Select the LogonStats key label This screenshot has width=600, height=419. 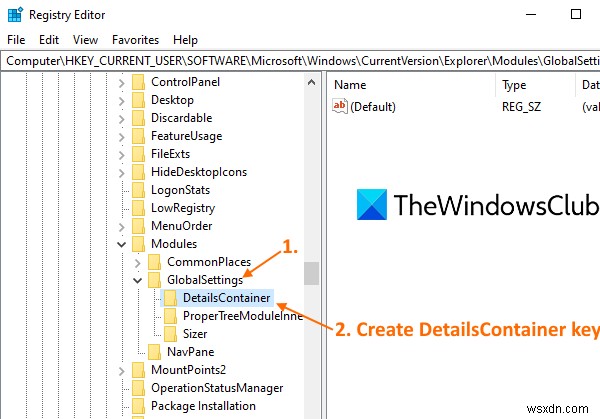[x=180, y=190]
